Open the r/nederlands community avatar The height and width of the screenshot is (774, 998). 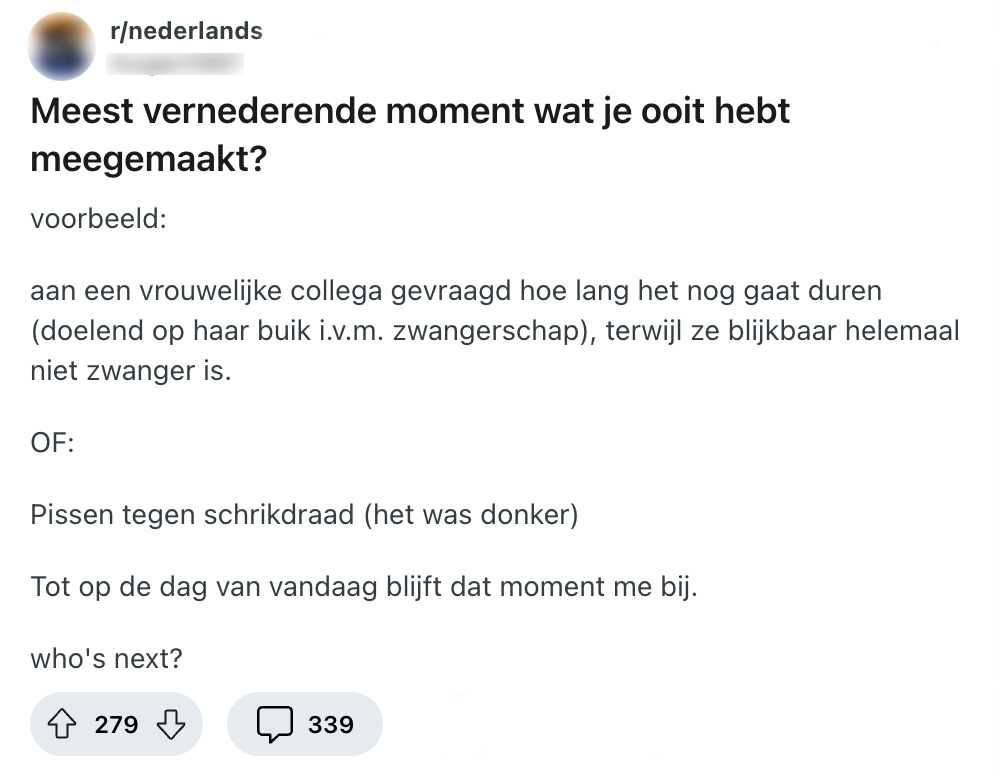click(x=63, y=46)
